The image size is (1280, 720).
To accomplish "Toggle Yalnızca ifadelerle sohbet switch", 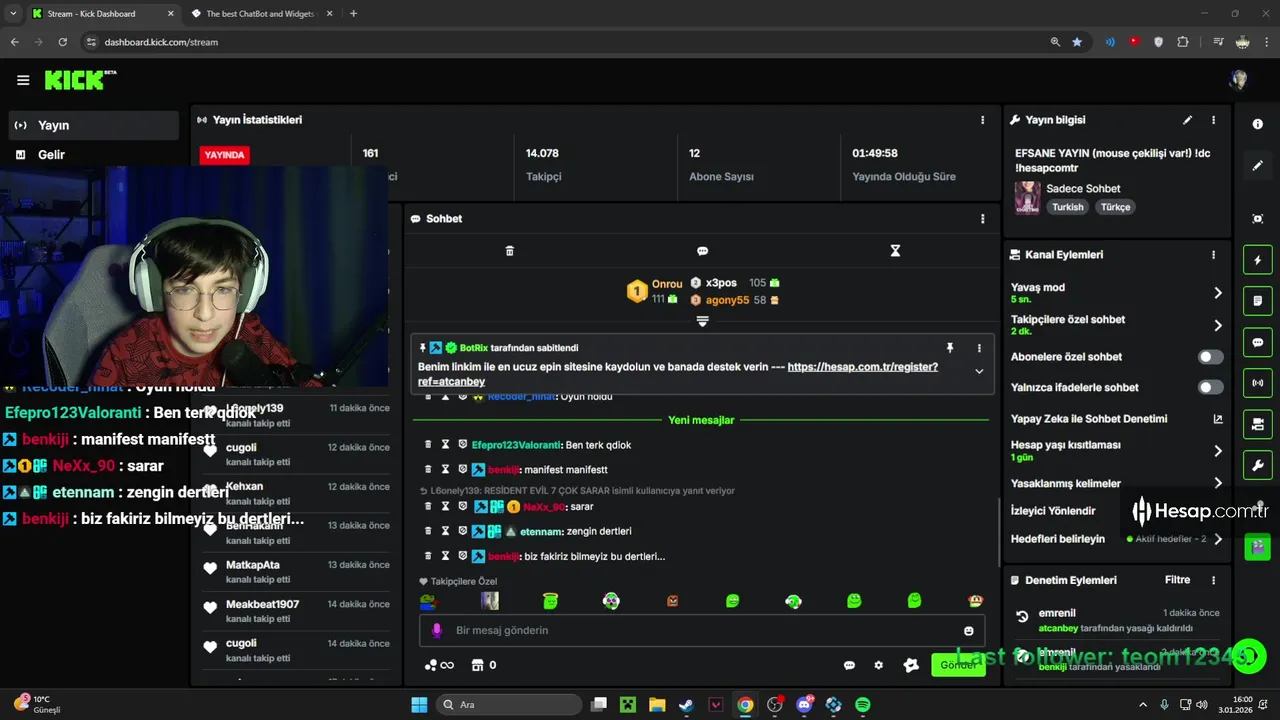I will click(1210, 388).
